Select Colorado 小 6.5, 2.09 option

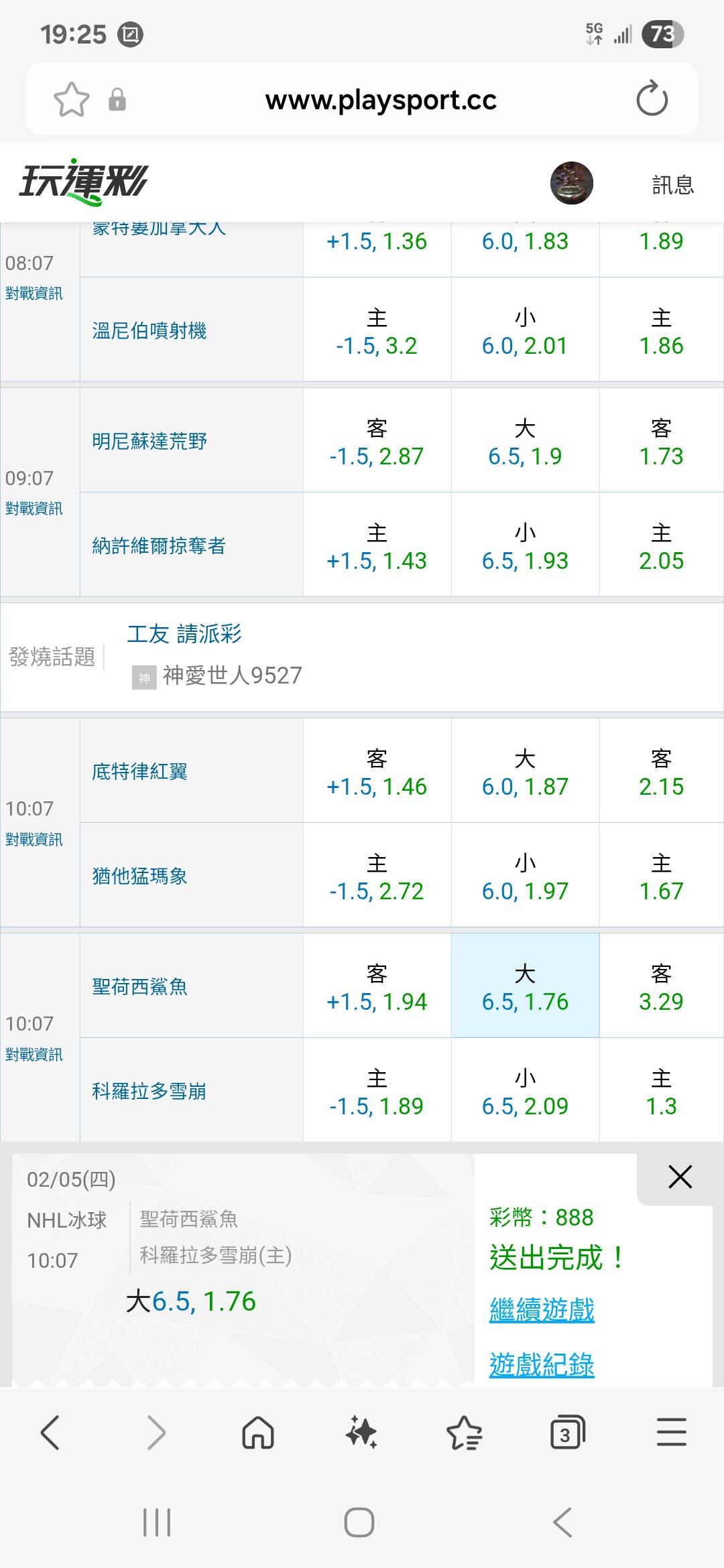pyautogui.click(x=525, y=1091)
